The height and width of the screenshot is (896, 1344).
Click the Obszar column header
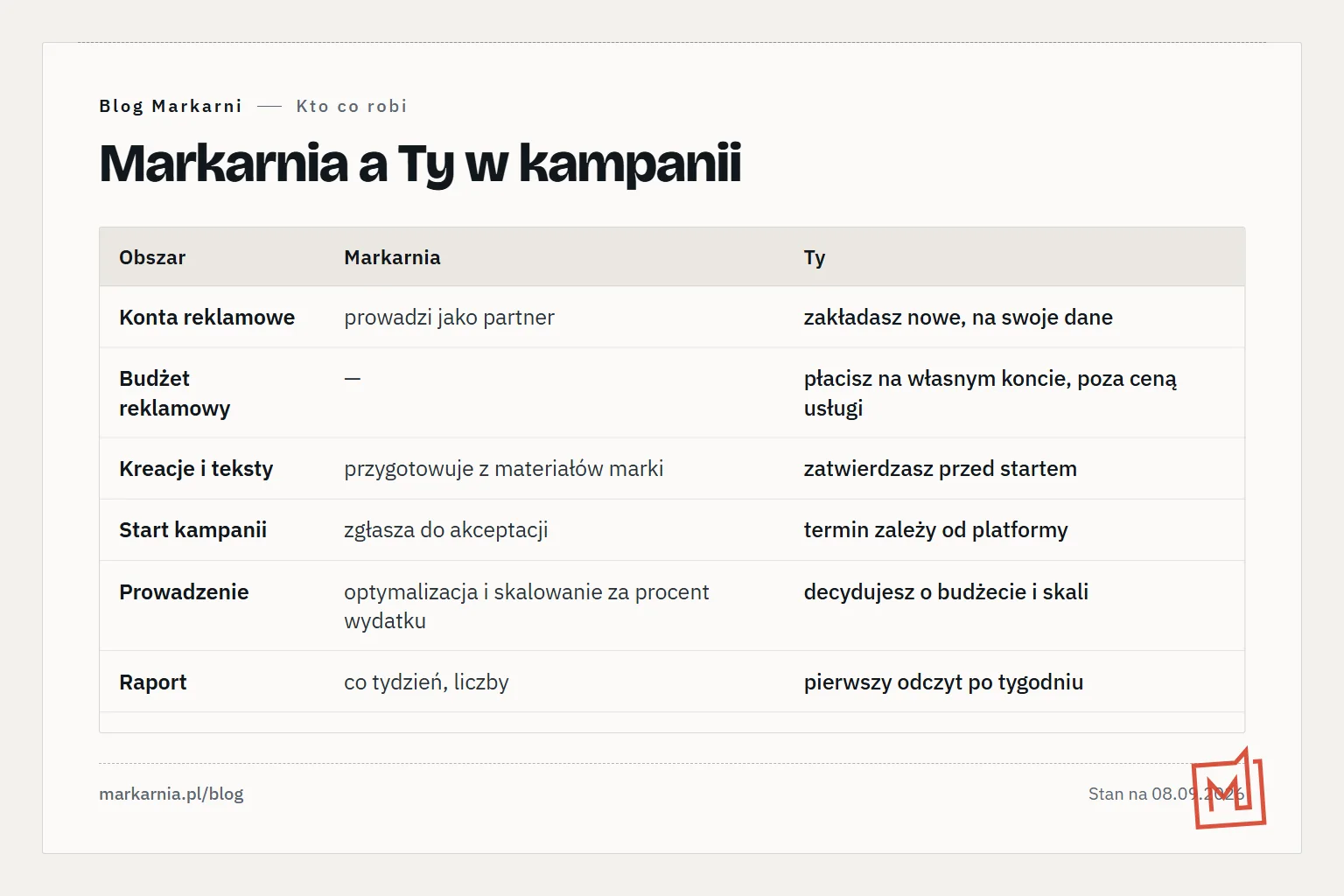point(152,257)
